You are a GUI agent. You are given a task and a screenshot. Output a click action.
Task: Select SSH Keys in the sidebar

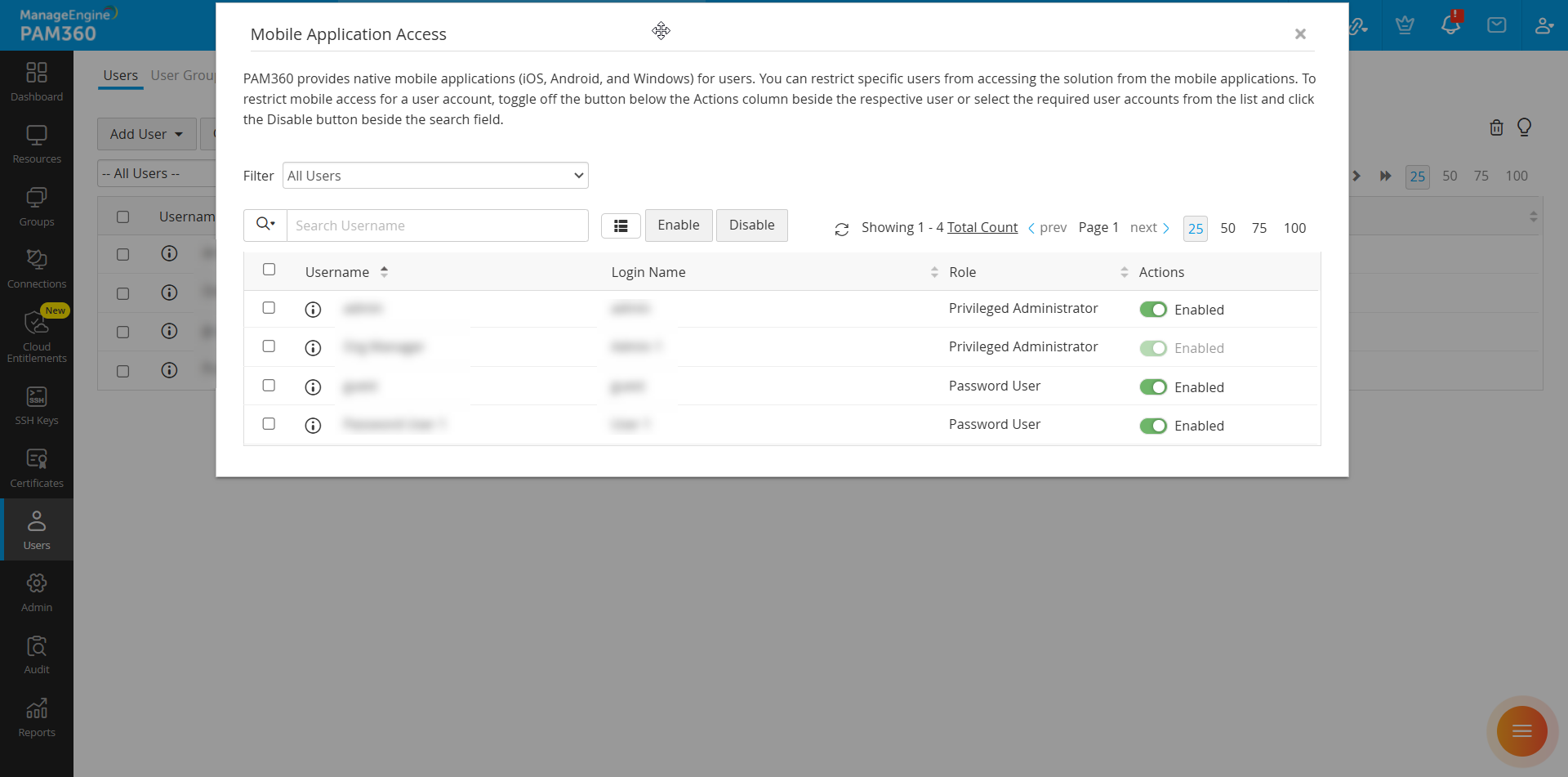pyautogui.click(x=36, y=404)
